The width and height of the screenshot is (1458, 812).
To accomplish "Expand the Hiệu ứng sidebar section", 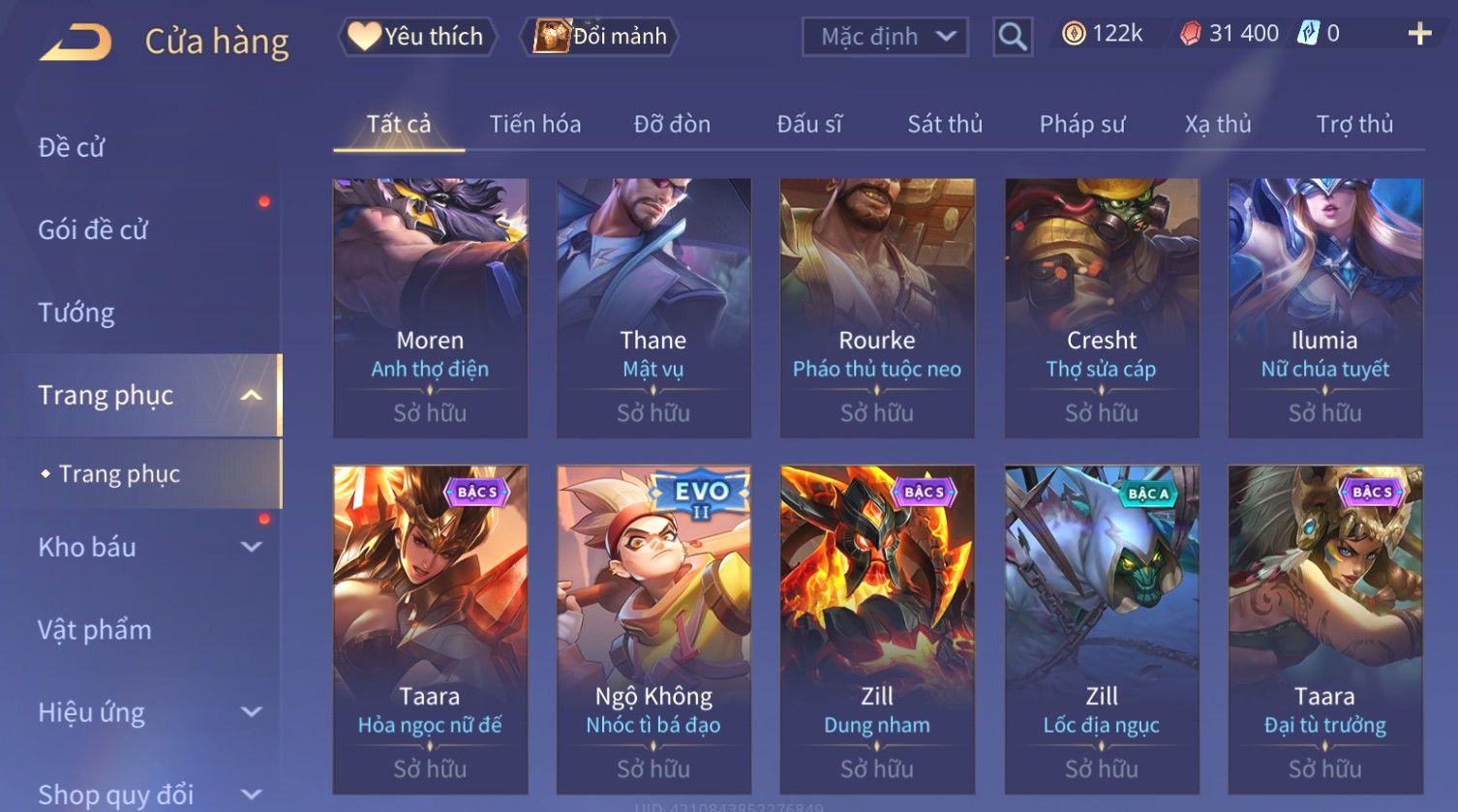I will tap(251, 712).
